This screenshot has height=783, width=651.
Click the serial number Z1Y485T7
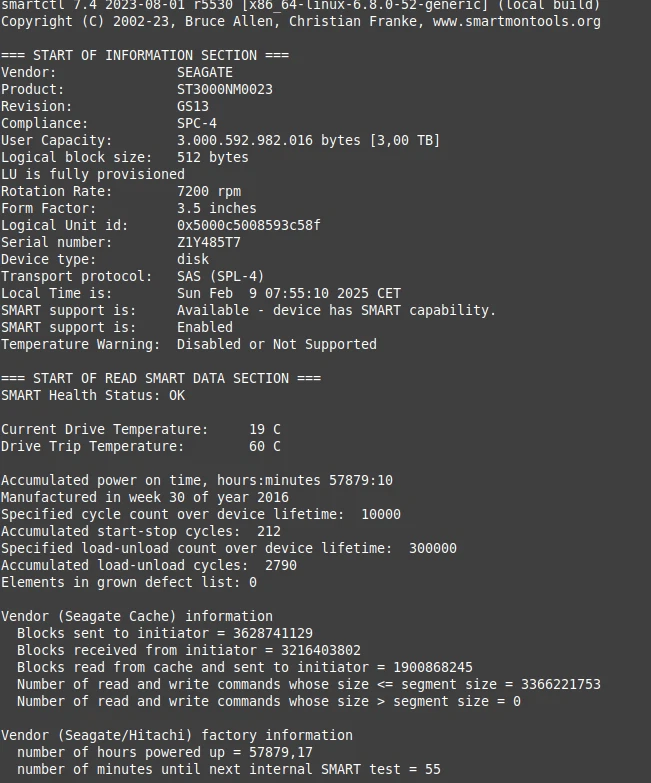tap(209, 243)
